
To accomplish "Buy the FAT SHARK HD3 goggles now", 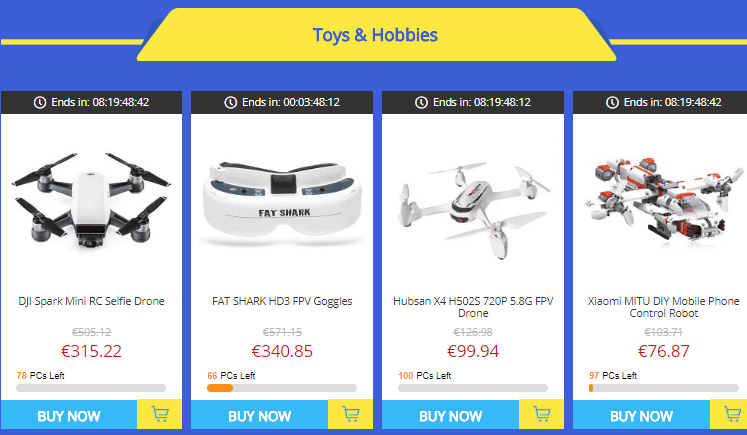I will tap(260, 415).
